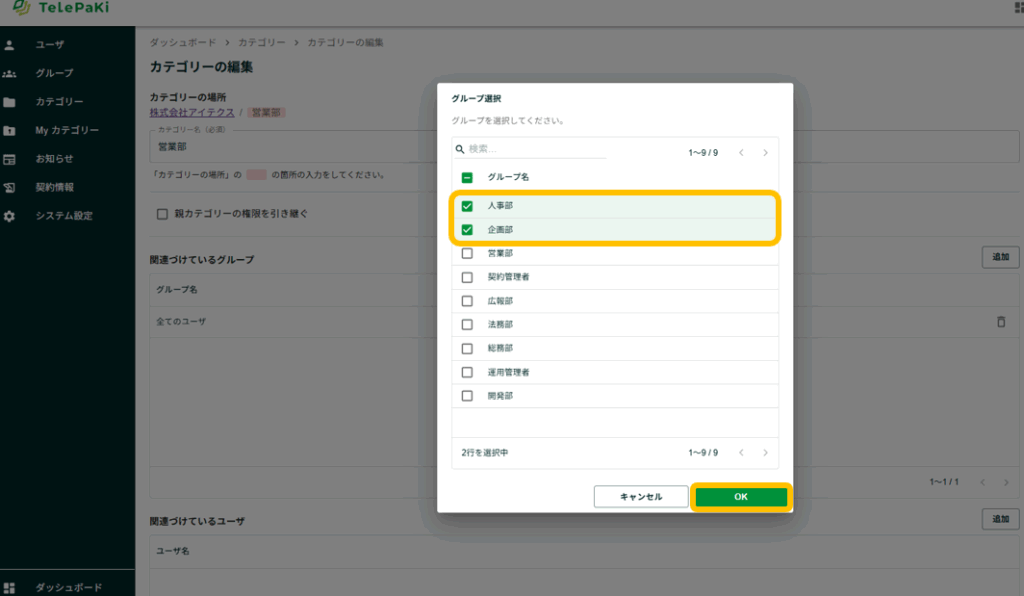Uncheck the 人事部 checkbox
This screenshot has width=1024, height=596.
click(x=467, y=206)
